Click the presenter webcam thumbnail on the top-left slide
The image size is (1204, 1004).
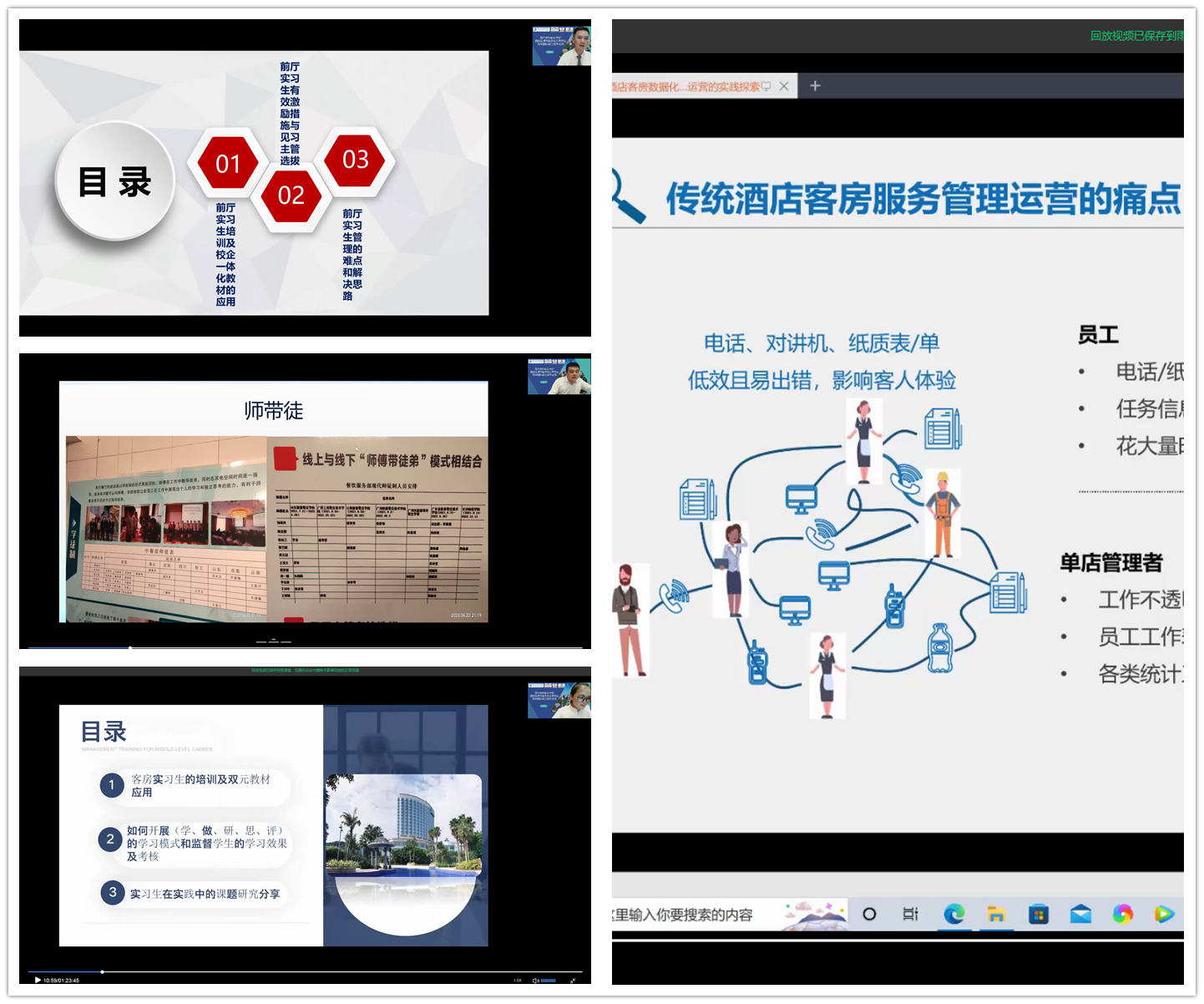[x=562, y=46]
